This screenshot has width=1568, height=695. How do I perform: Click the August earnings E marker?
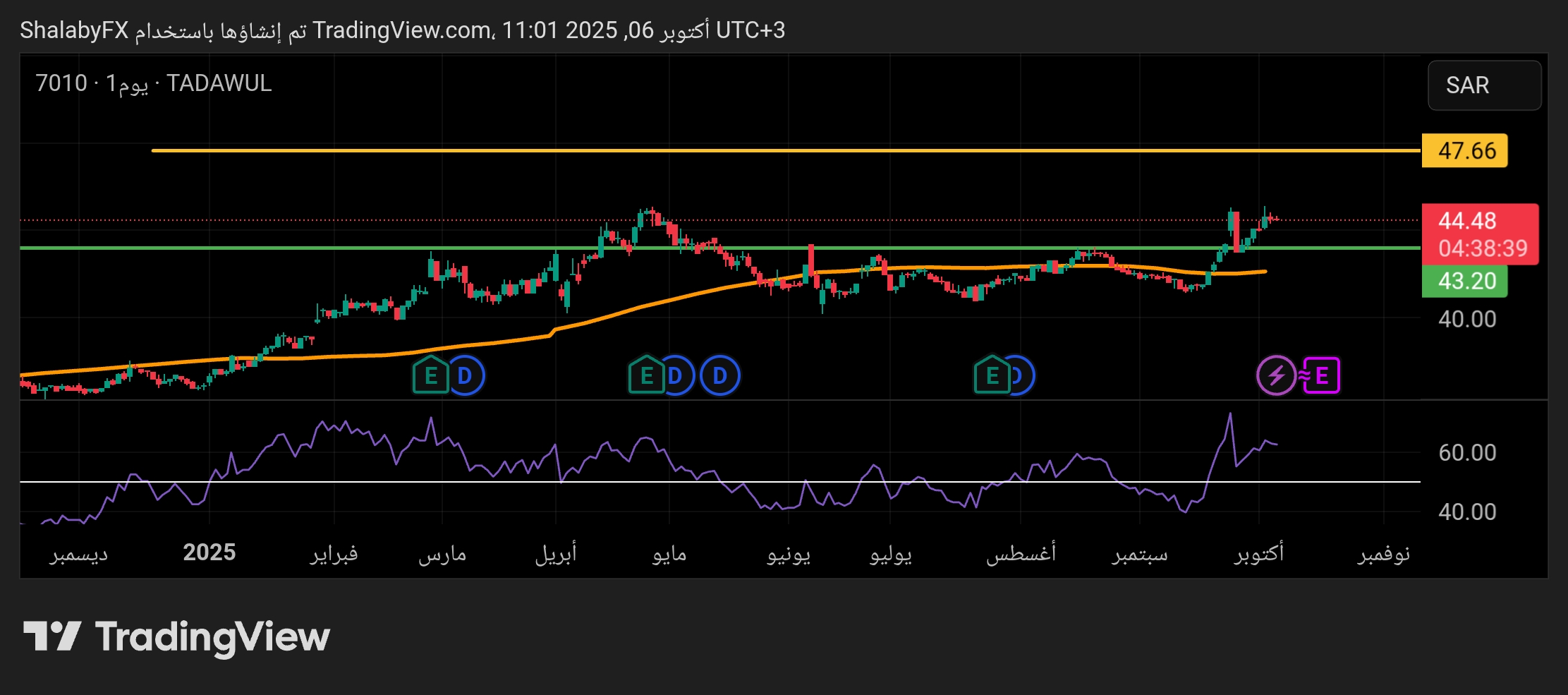(x=992, y=375)
